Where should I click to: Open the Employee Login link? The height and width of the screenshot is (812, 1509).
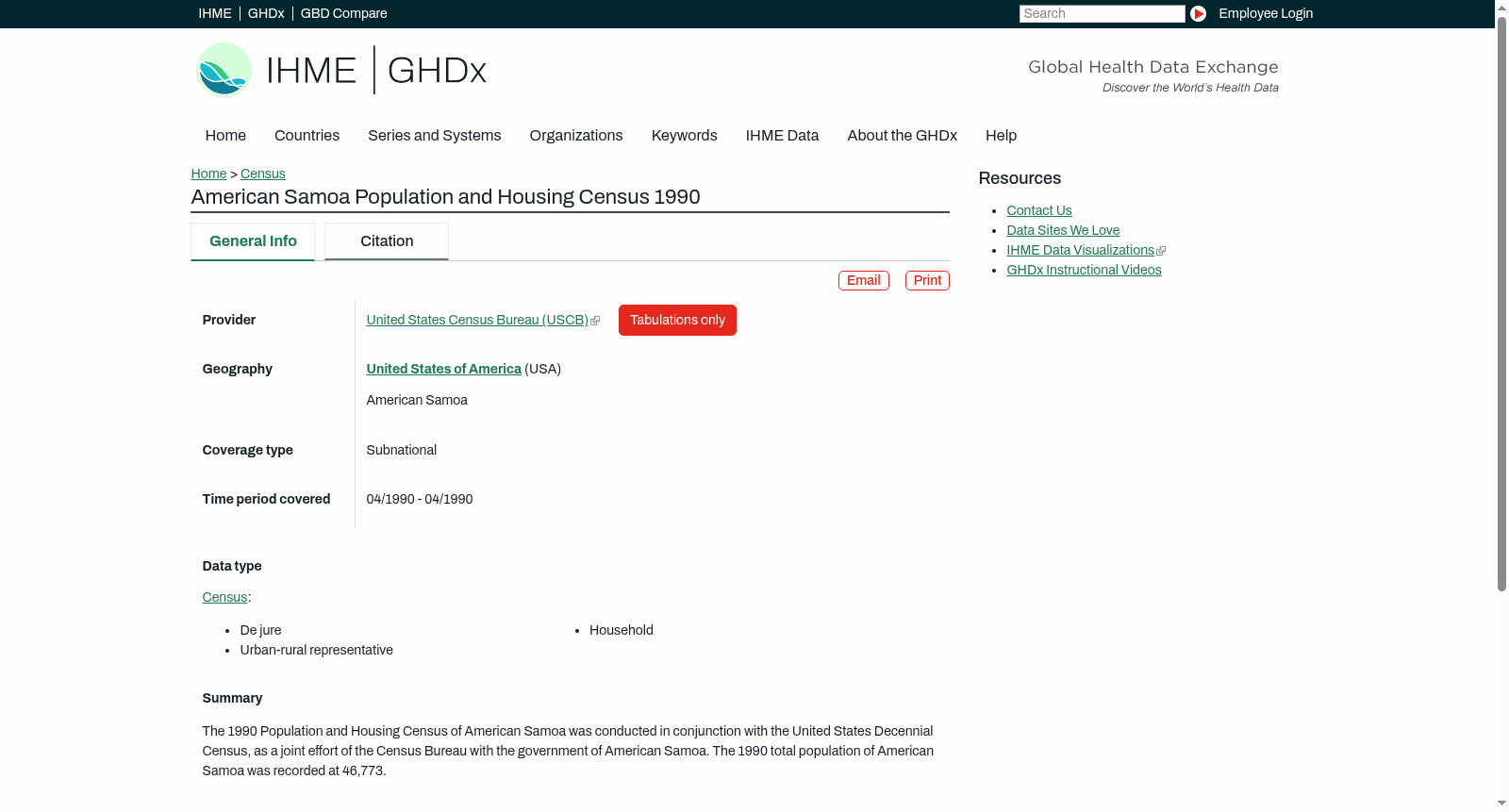[1266, 13]
